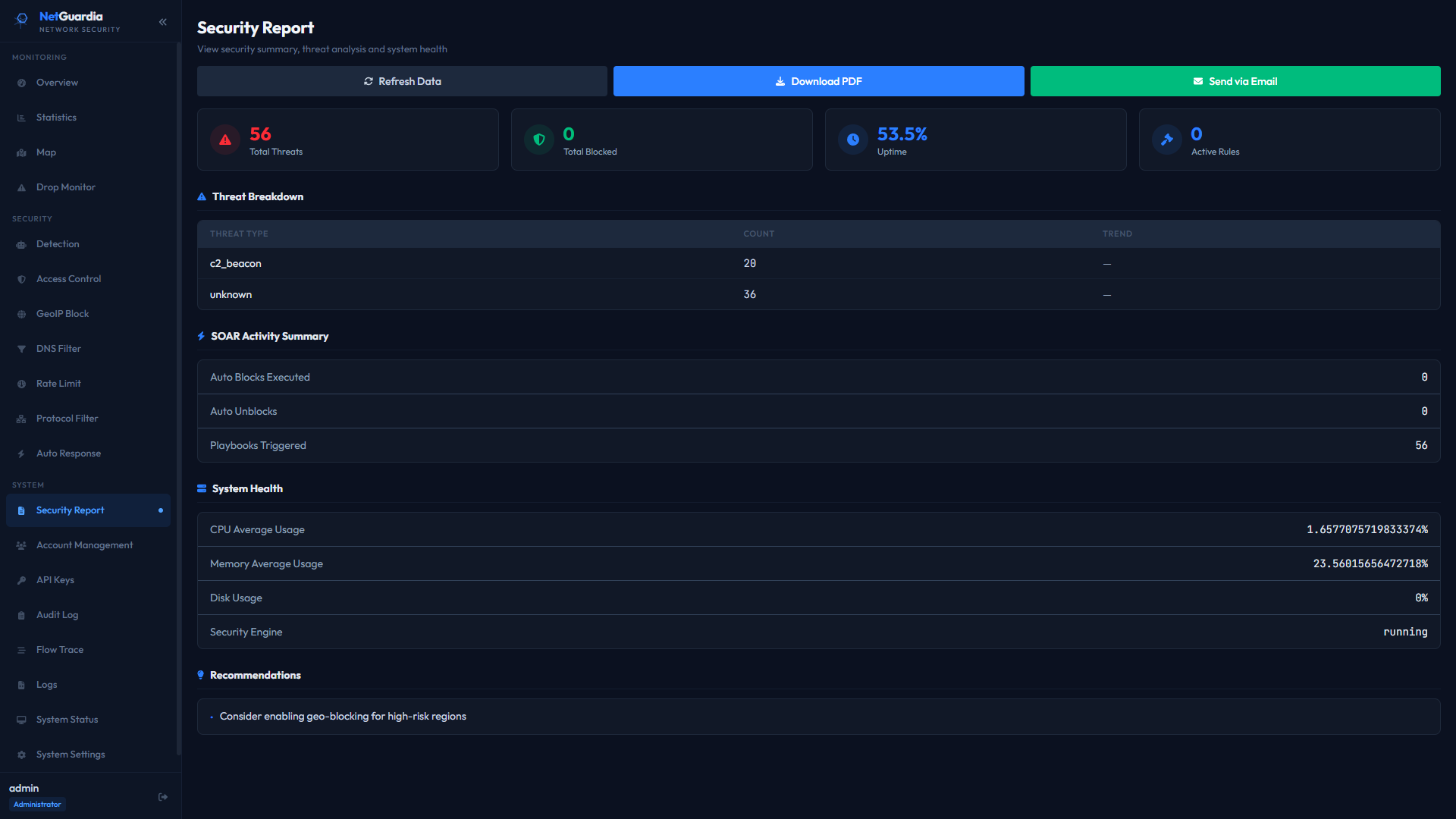This screenshot has height=819, width=1456.
Task: Click the Access Control shield icon
Action: 21,279
